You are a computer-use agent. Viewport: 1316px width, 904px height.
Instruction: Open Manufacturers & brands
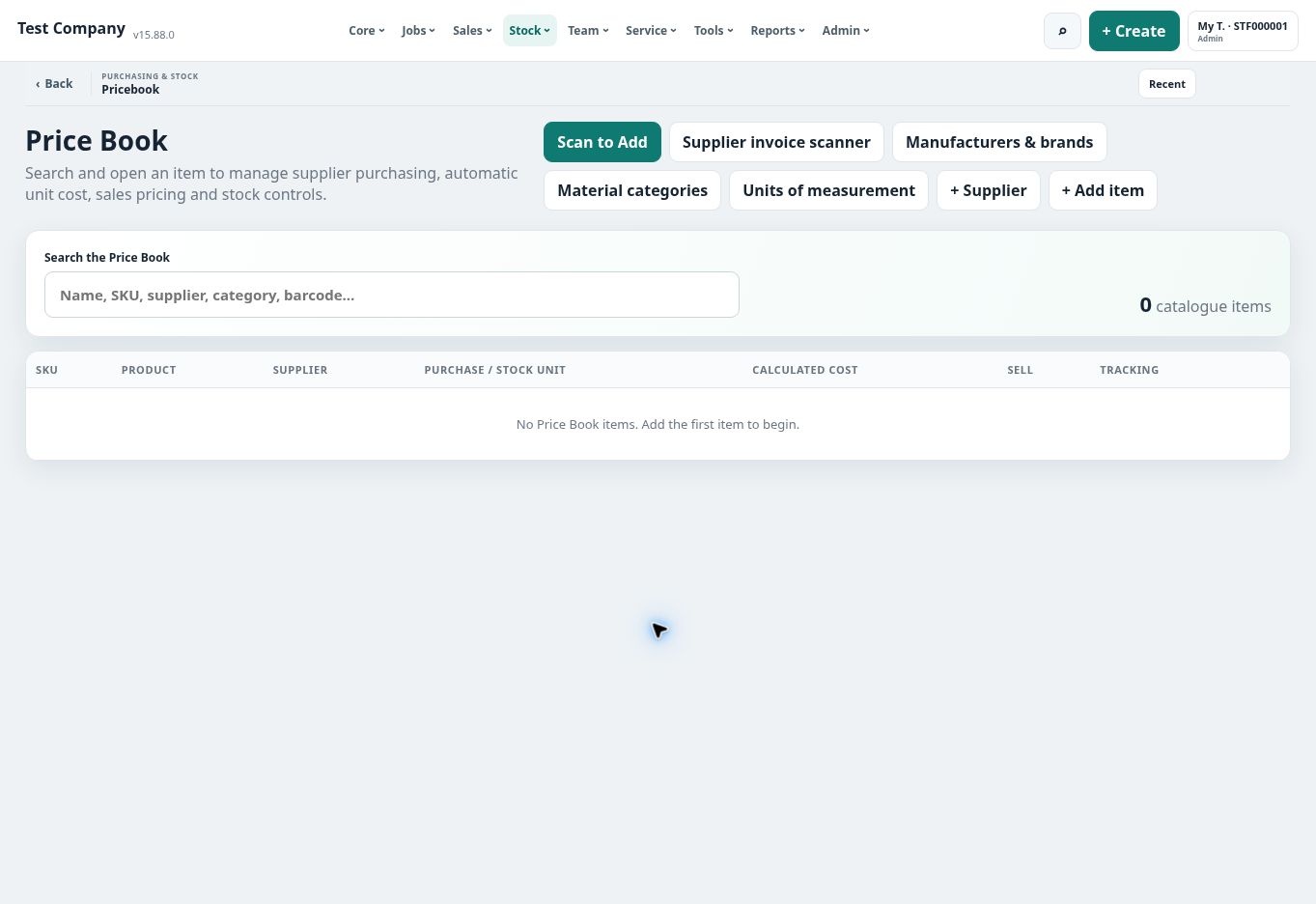(999, 142)
